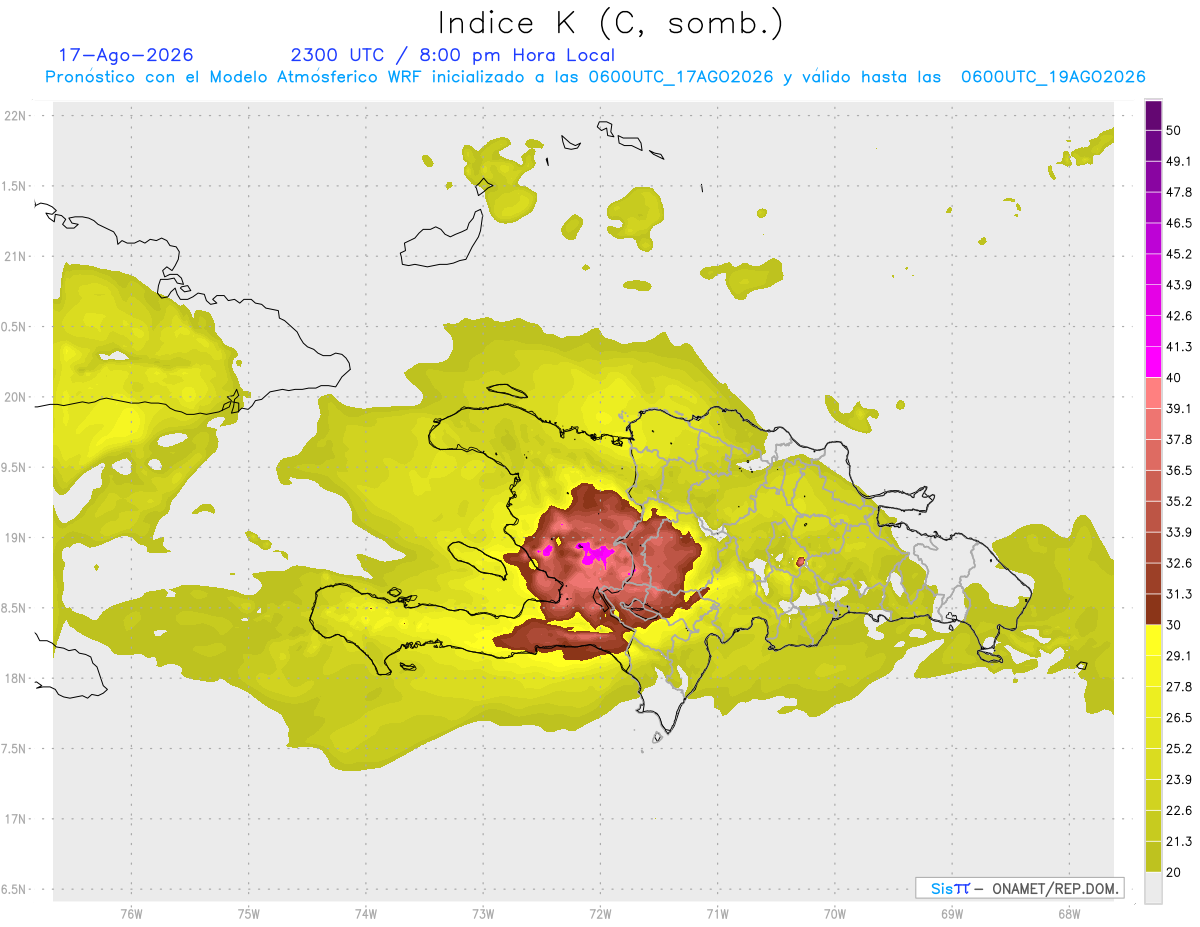Click the "18N" latitude axis label

(17, 678)
